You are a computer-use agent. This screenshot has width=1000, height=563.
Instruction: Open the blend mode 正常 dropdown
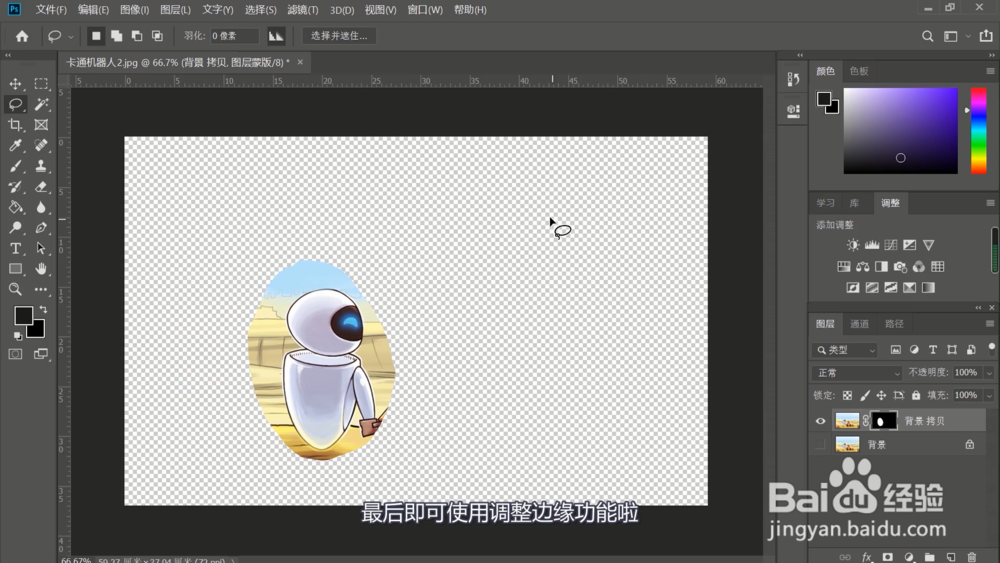(x=858, y=373)
